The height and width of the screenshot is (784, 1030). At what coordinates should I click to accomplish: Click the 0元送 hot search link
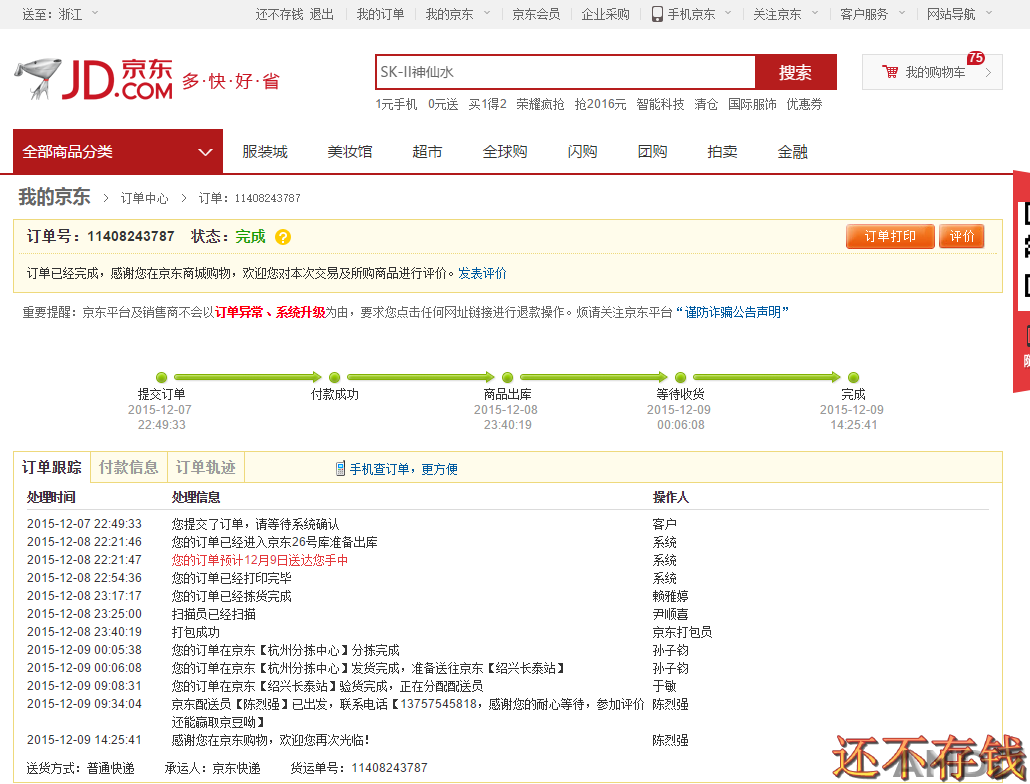[443, 104]
